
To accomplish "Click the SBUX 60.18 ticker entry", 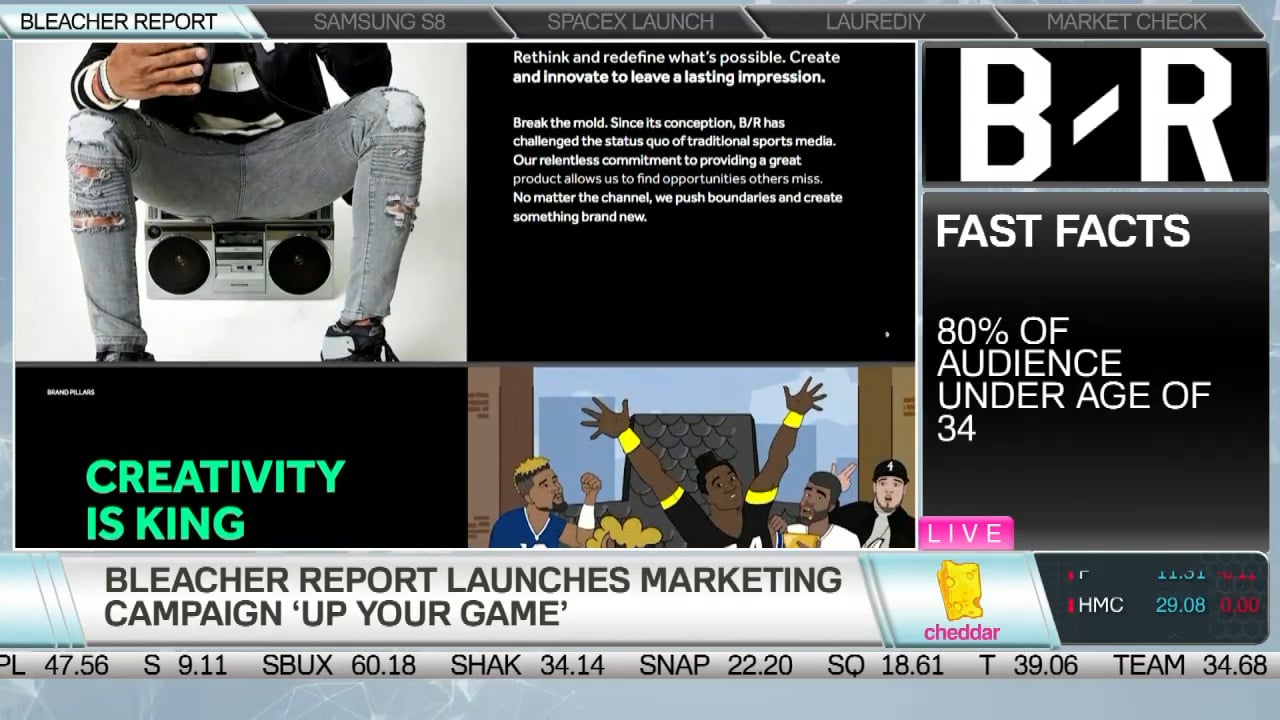I will tap(339, 665).
